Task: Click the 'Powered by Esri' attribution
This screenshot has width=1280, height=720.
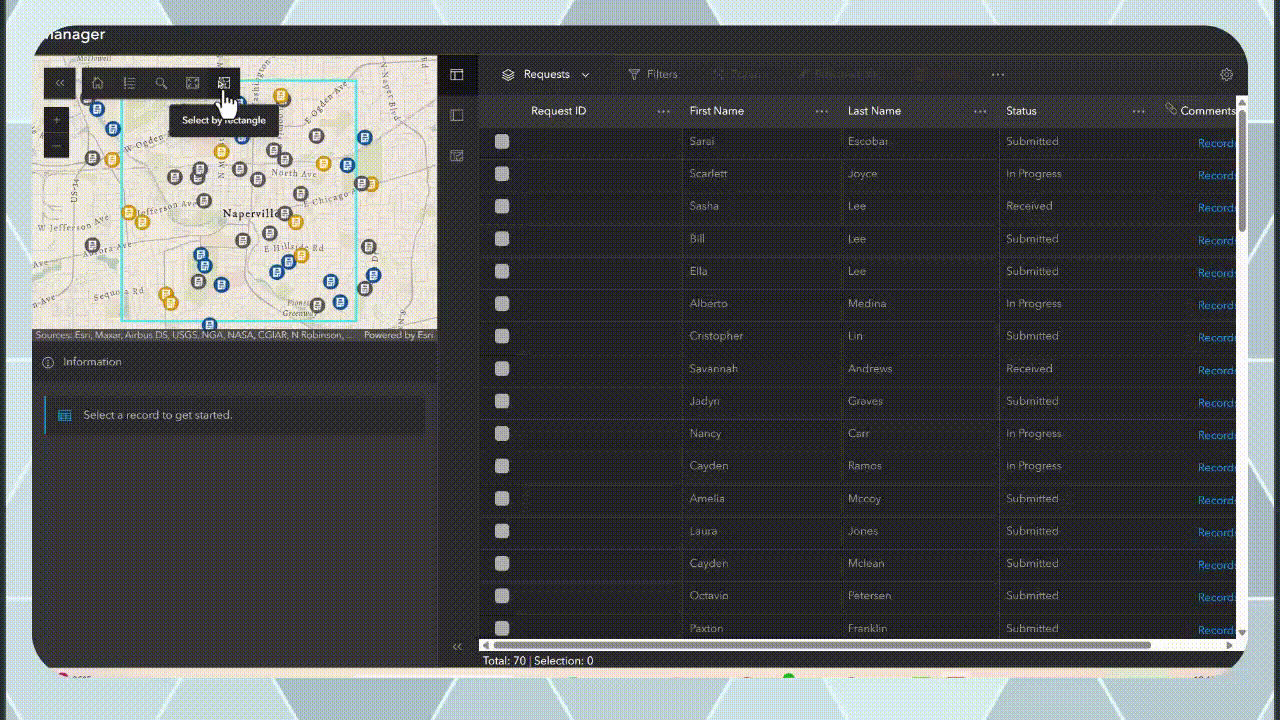Action: [398, 335]
